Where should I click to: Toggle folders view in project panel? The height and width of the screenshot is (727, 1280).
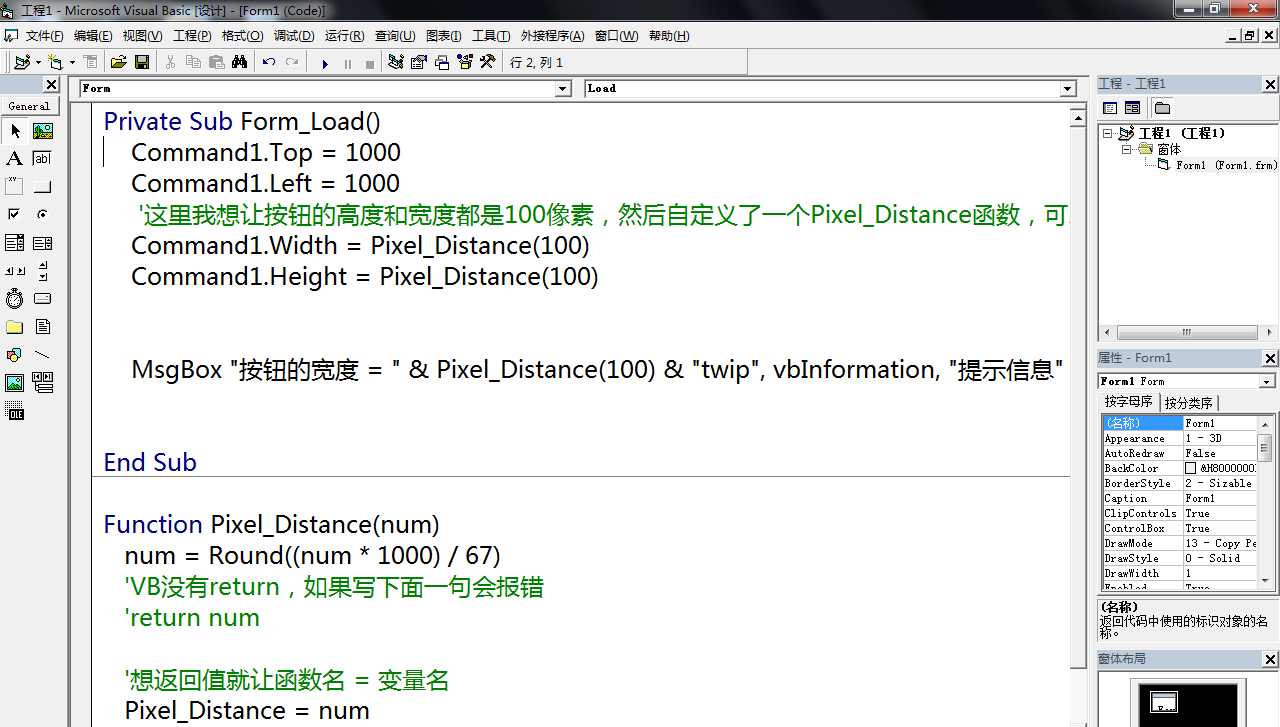coord(1161,108)
